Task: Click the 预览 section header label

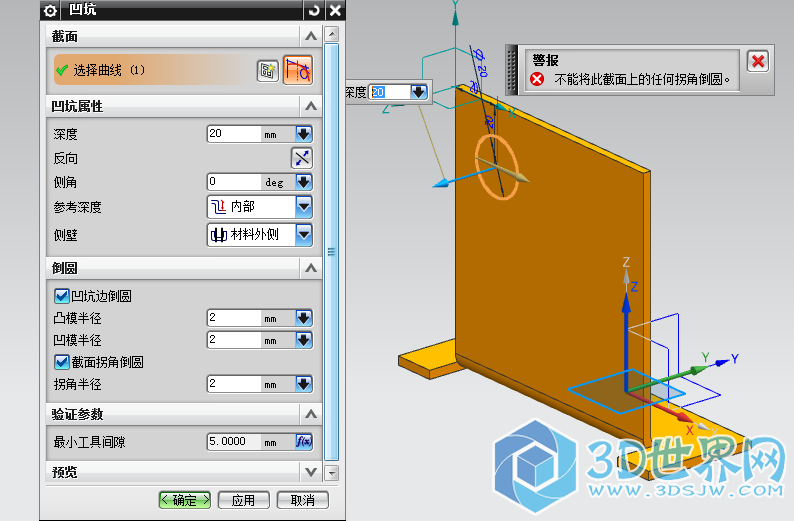Action: pos(64,472)
